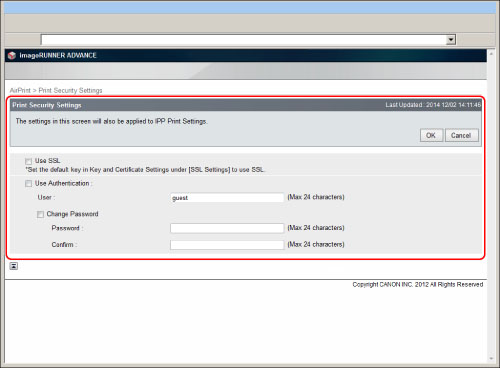The width and height of the screenshot is (500, 368).
Task: Click into the Password input field
Action: pyautogui.click(x=227, y=228)
